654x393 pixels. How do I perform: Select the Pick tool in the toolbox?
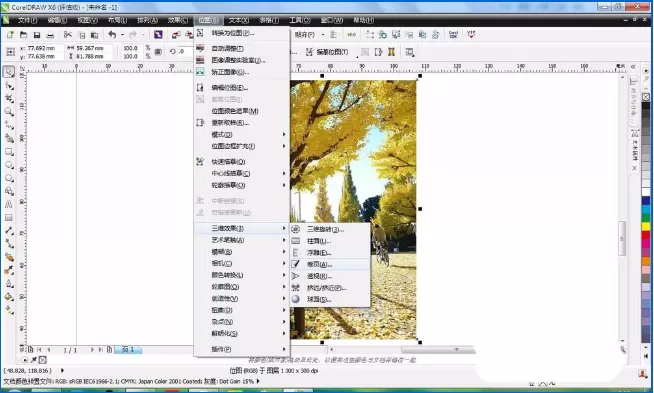(9, 72)
